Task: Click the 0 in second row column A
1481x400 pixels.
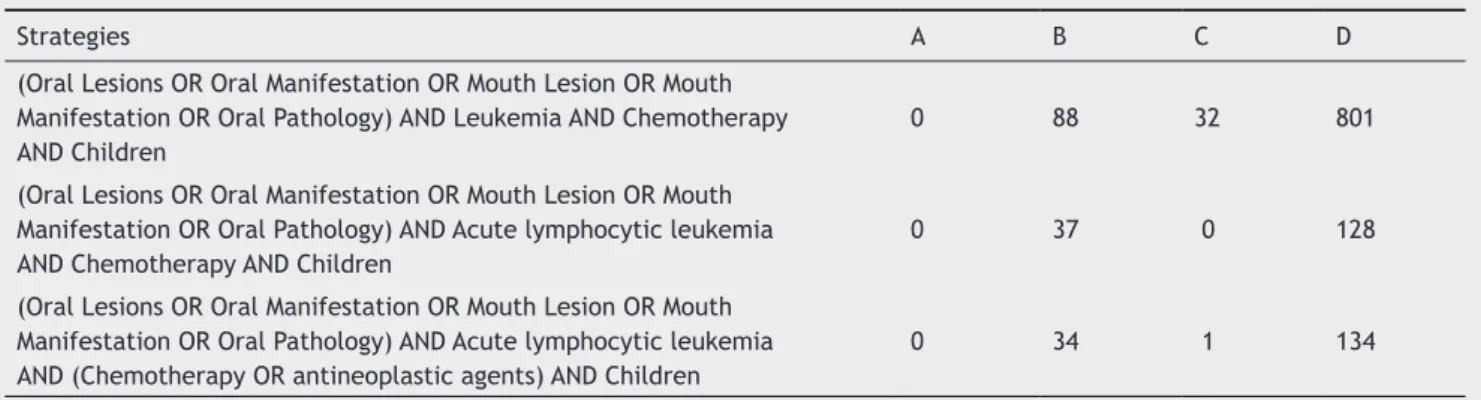Action: pos(914,230)
